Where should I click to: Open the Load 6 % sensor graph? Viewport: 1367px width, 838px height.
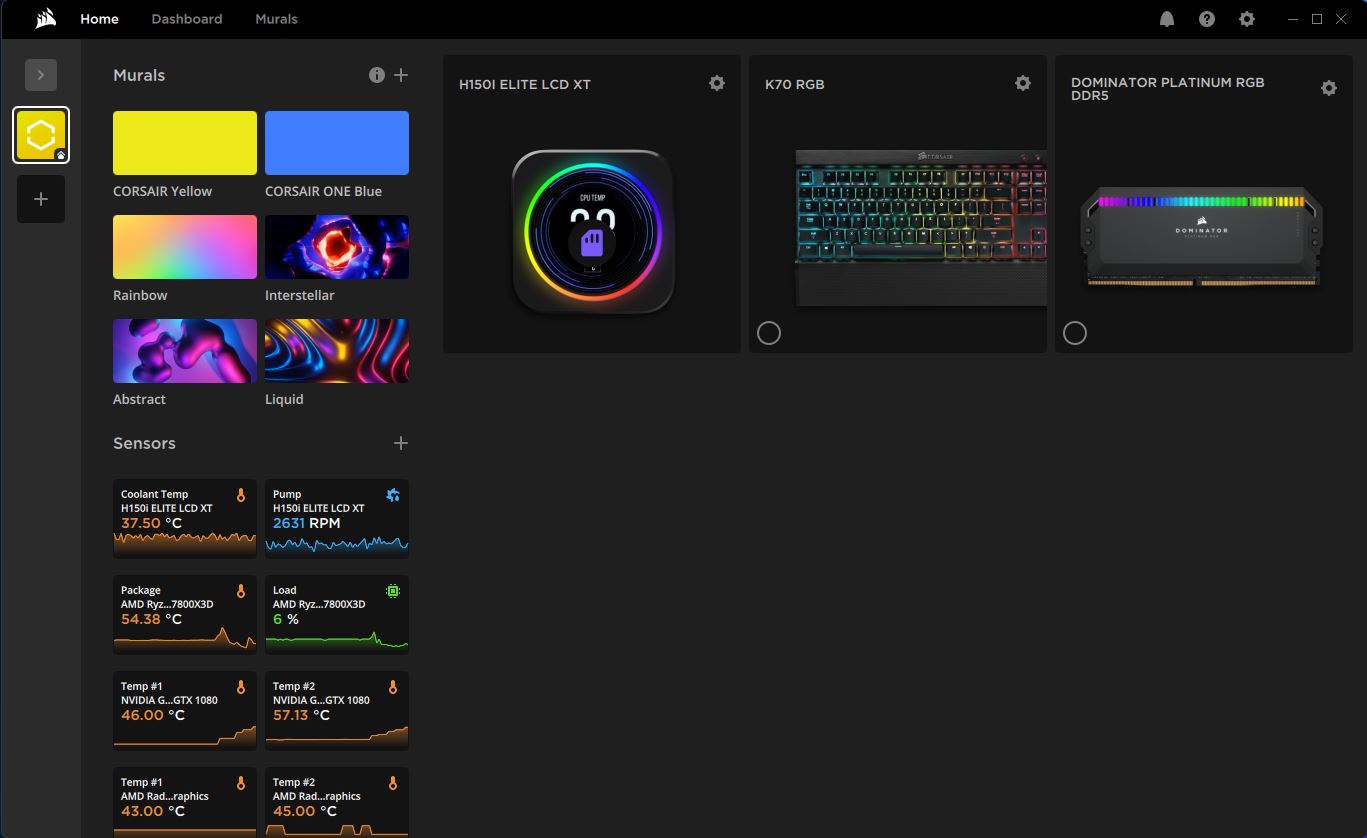(337, 640)
